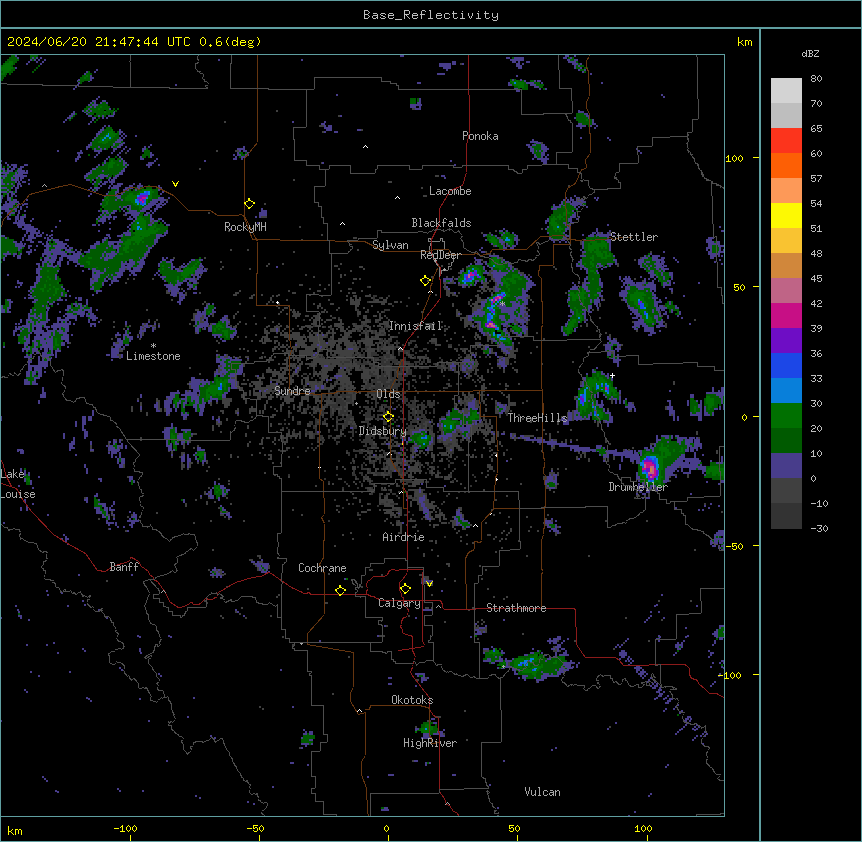Click the Lacombe city label
Viewport: 862px width, 842px height.
click(450, 191)
